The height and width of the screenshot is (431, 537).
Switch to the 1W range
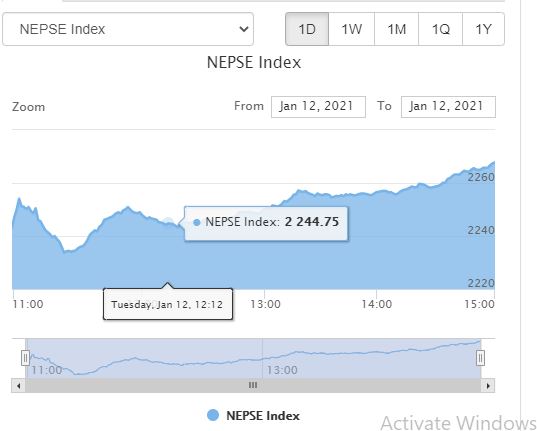[x=351, y=29]
